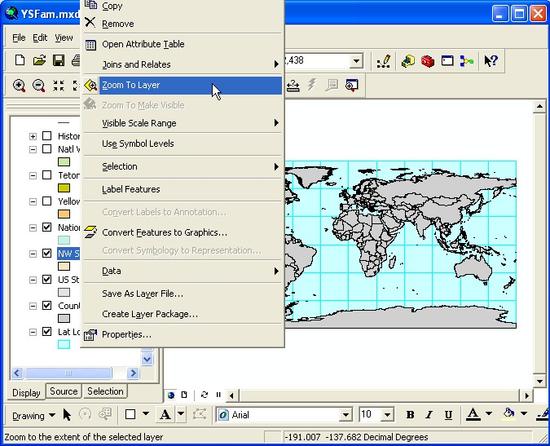Screen dimensions: 550x446
Task: Expand the Histor layer tree node
Action: click(x=33, y=136)
